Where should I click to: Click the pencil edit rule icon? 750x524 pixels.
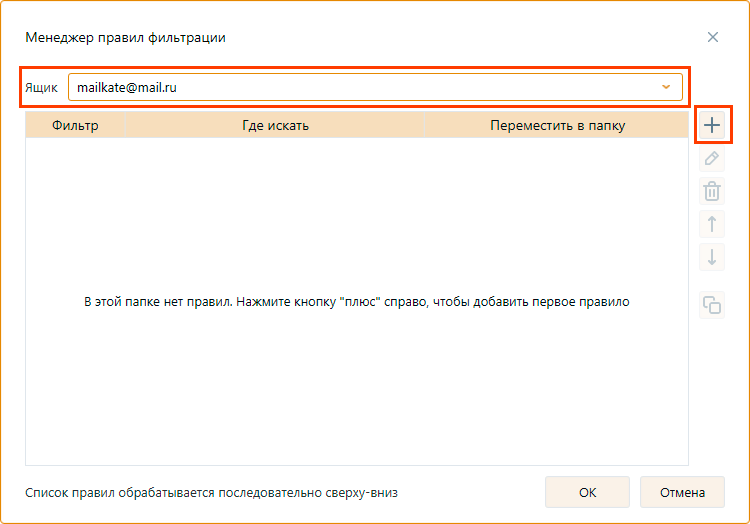click(712, 159)
